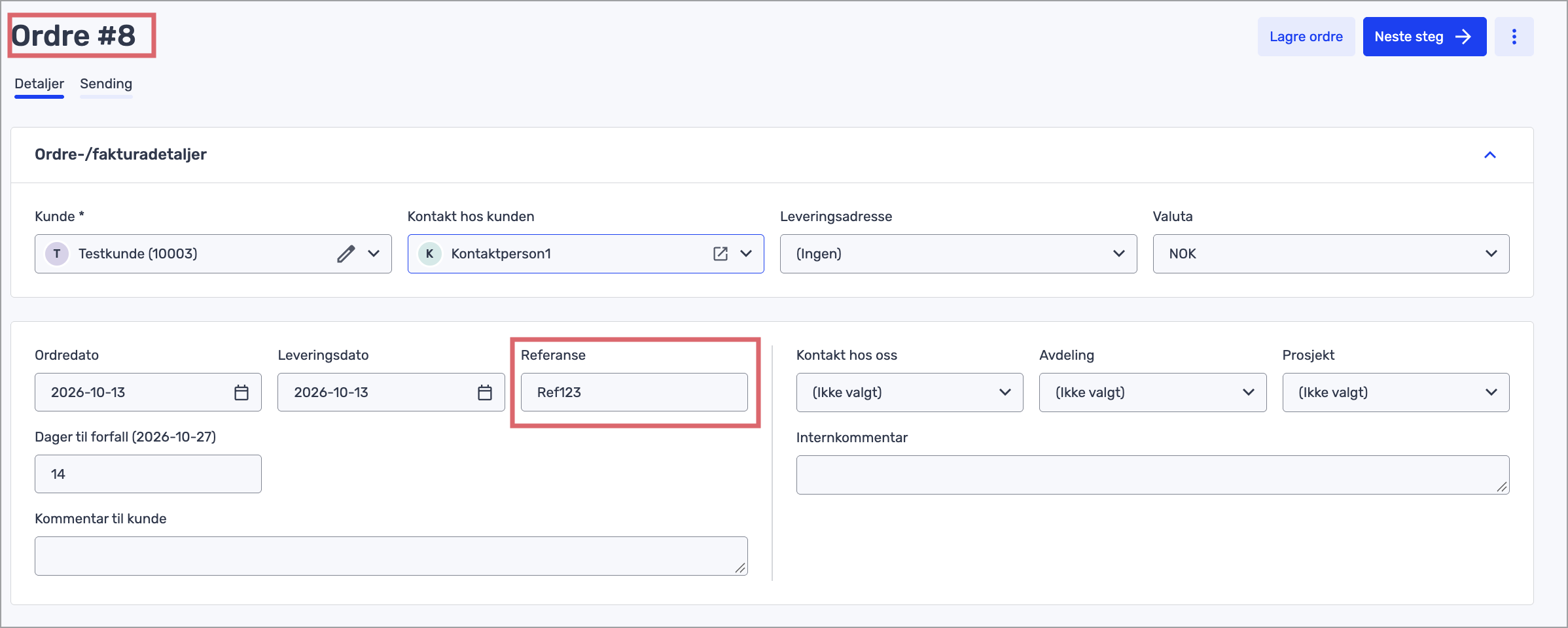The height and width of the screenshot is (628, 1568).
Task: Click the Neste steg button
Action: [x=1424, y=37]
